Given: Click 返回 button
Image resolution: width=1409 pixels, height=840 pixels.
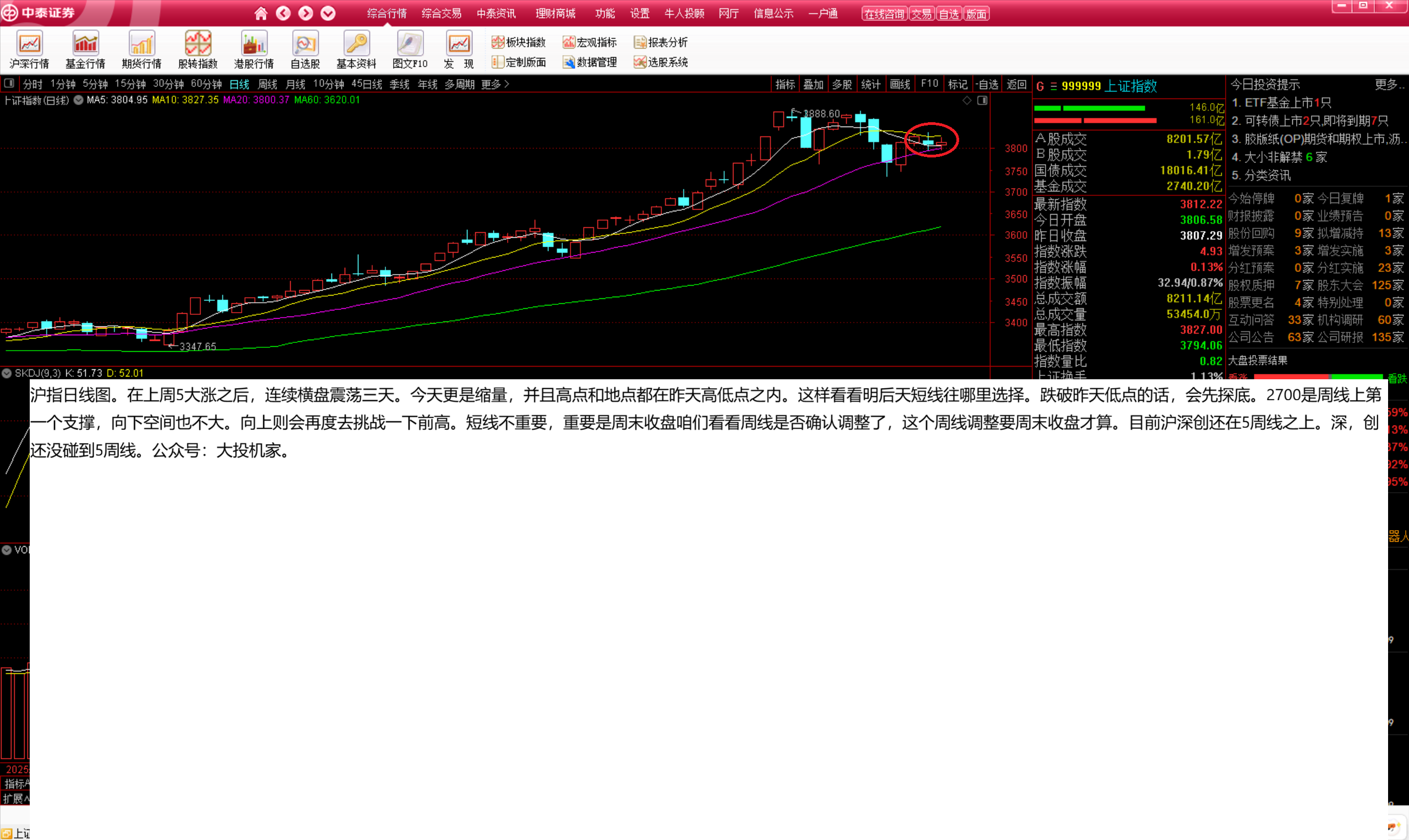Looking at the screenshot, I should 1017,84.
